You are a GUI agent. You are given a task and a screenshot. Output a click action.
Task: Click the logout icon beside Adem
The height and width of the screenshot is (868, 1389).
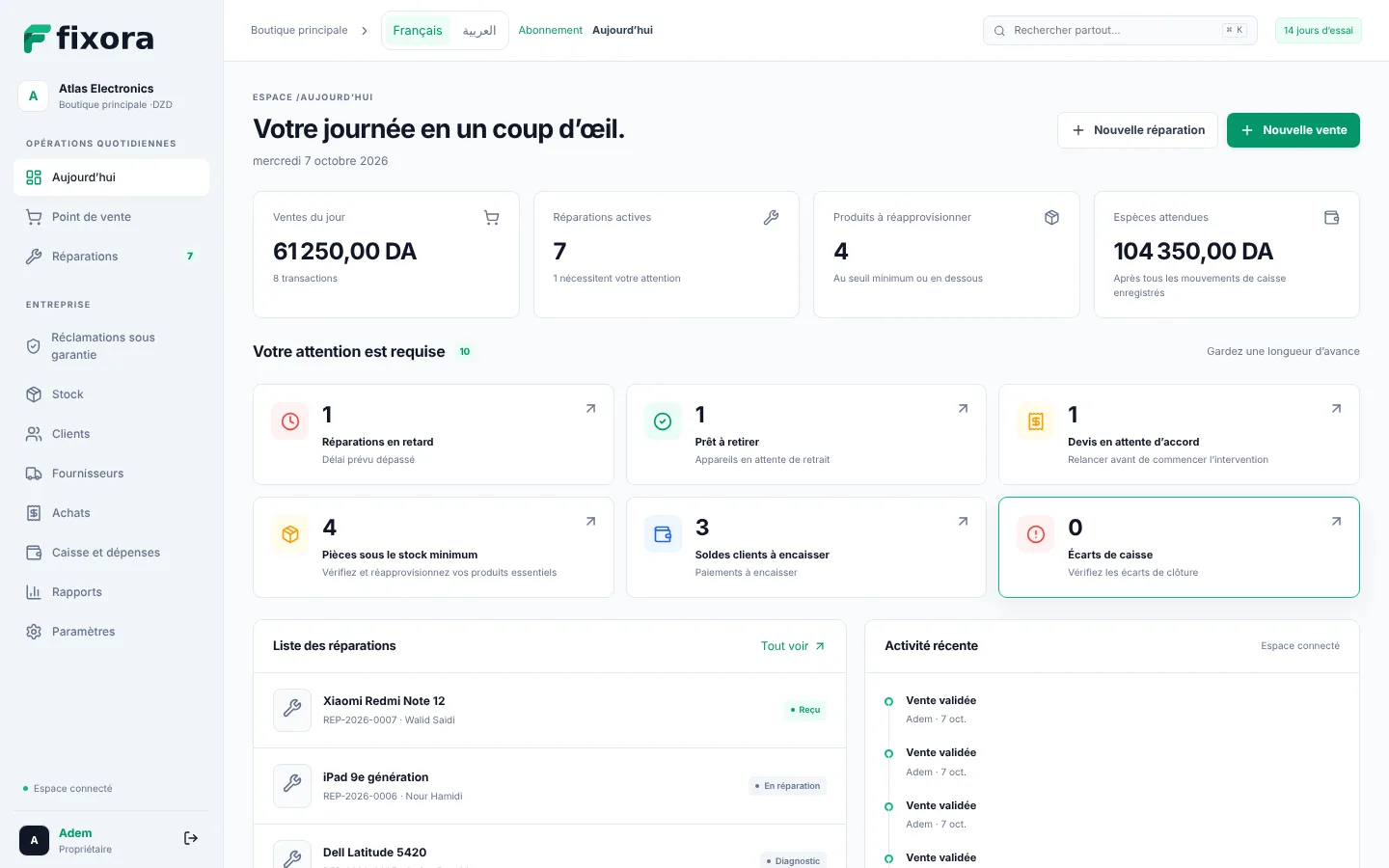(191, 838)
